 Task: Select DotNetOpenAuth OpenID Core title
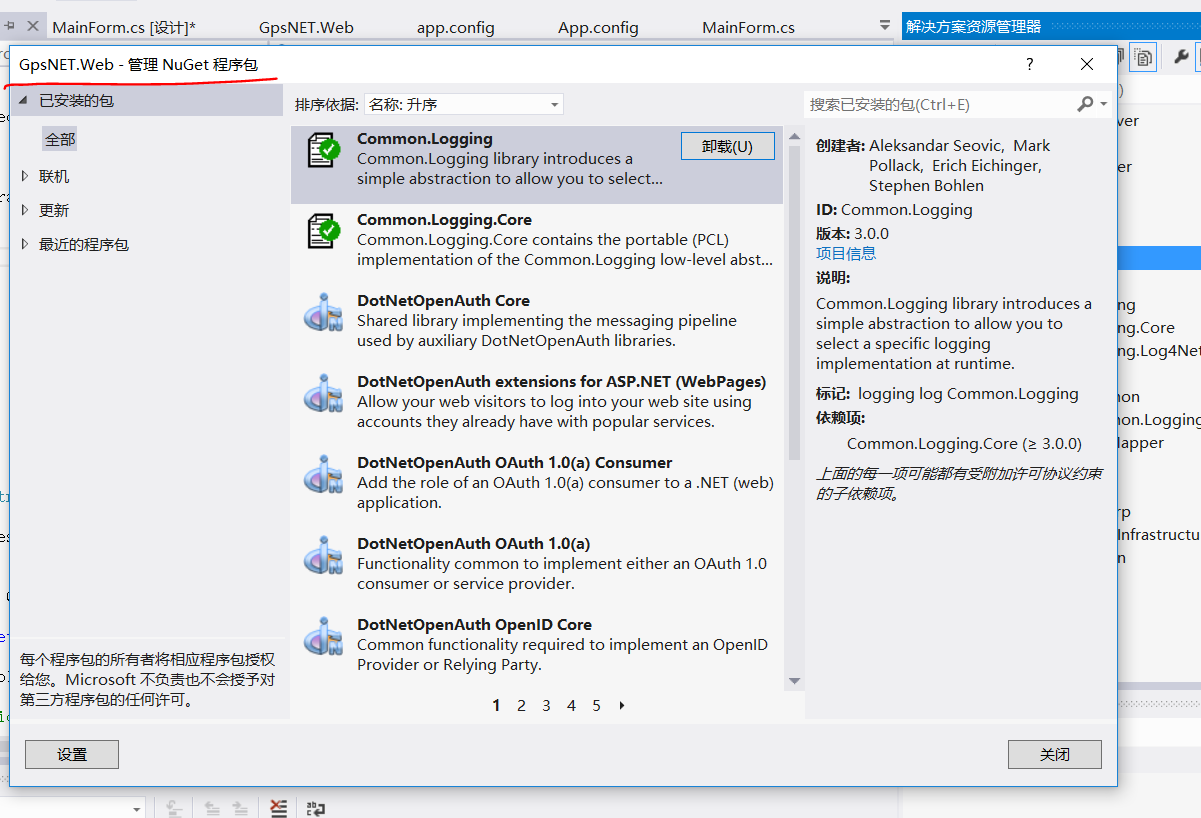coord(474,624)
